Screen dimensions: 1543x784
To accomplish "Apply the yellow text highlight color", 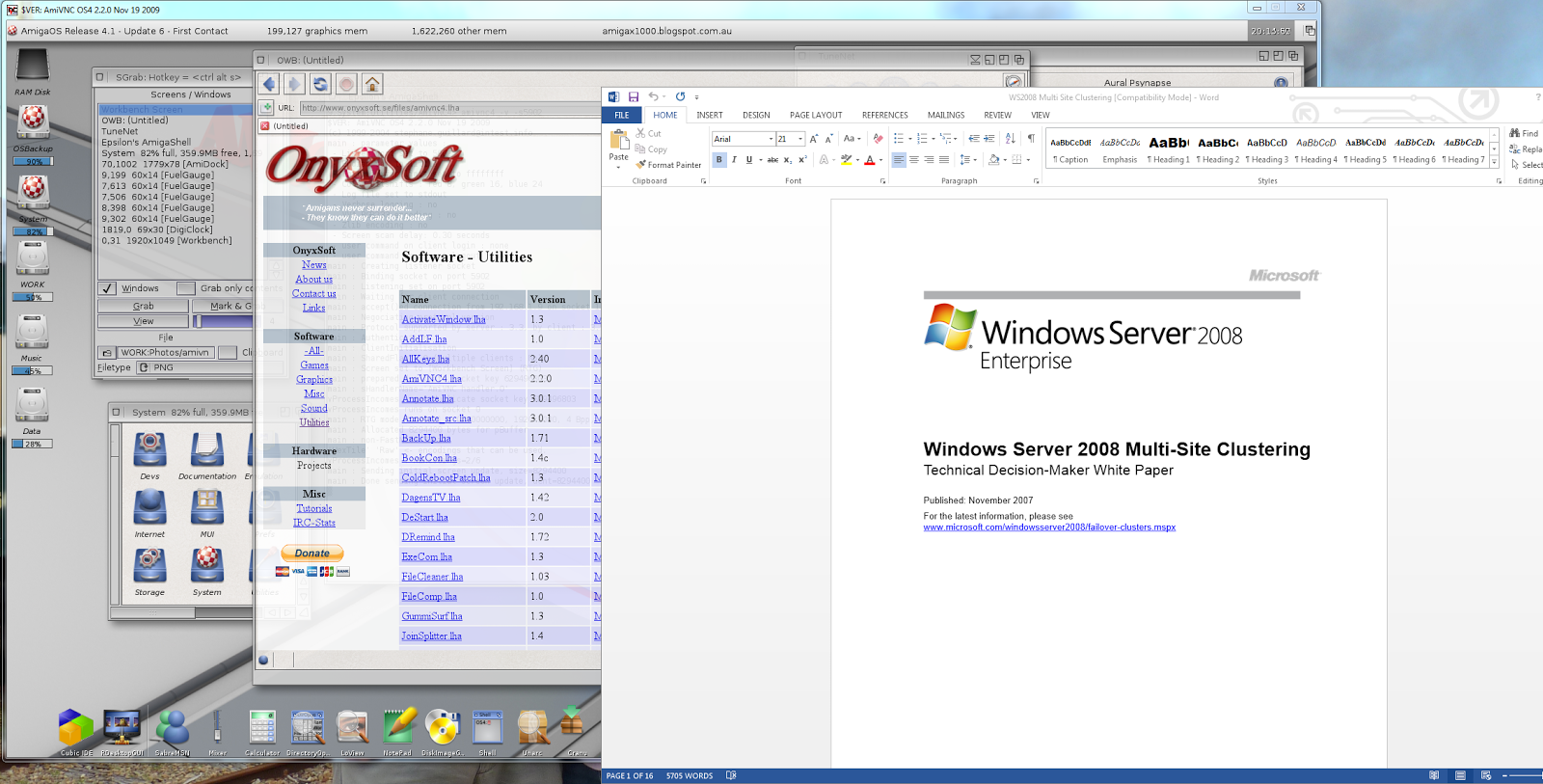I will [846, 160].
